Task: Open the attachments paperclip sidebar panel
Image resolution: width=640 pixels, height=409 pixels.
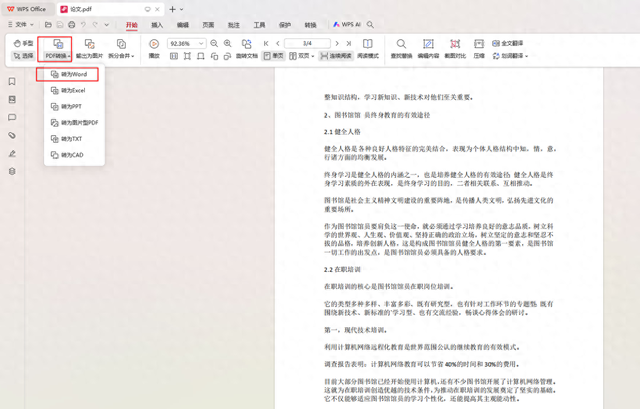Action: tap(12, 136)
